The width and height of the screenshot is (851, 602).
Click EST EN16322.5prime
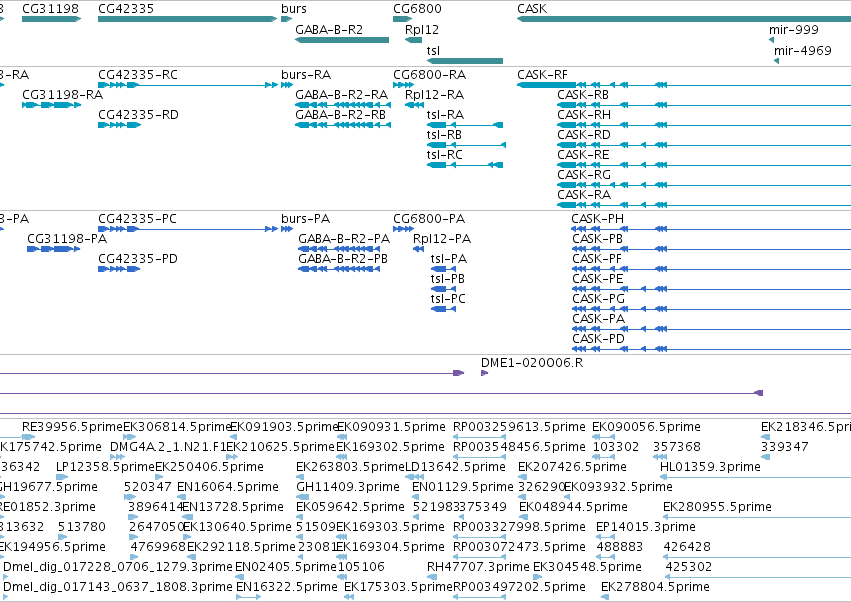(x=249, y=598)
